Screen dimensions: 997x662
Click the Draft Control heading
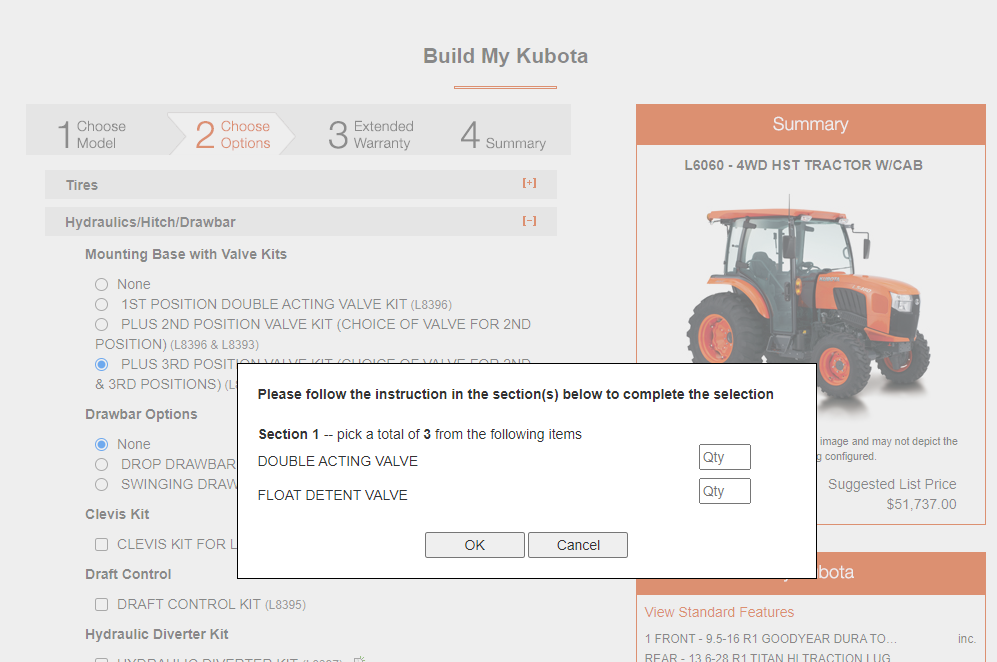[128, 574]
